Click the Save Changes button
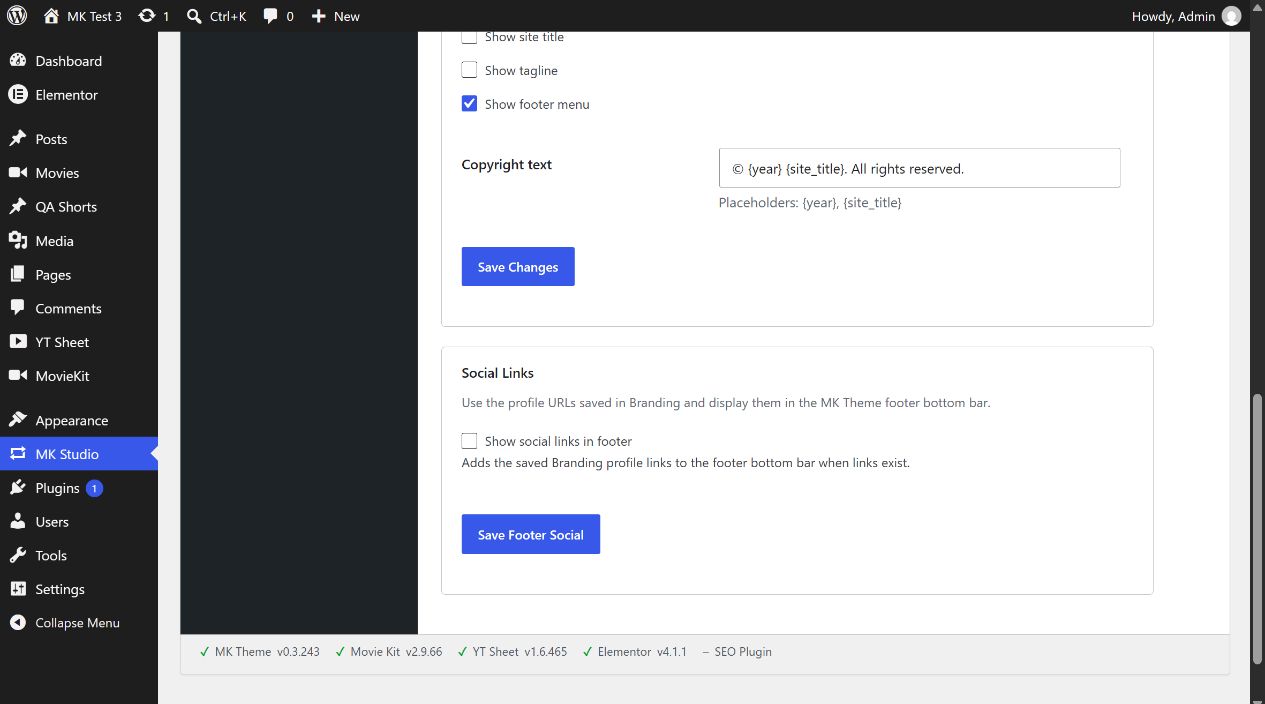This screenshot has width=1265, height=704. 518,267
